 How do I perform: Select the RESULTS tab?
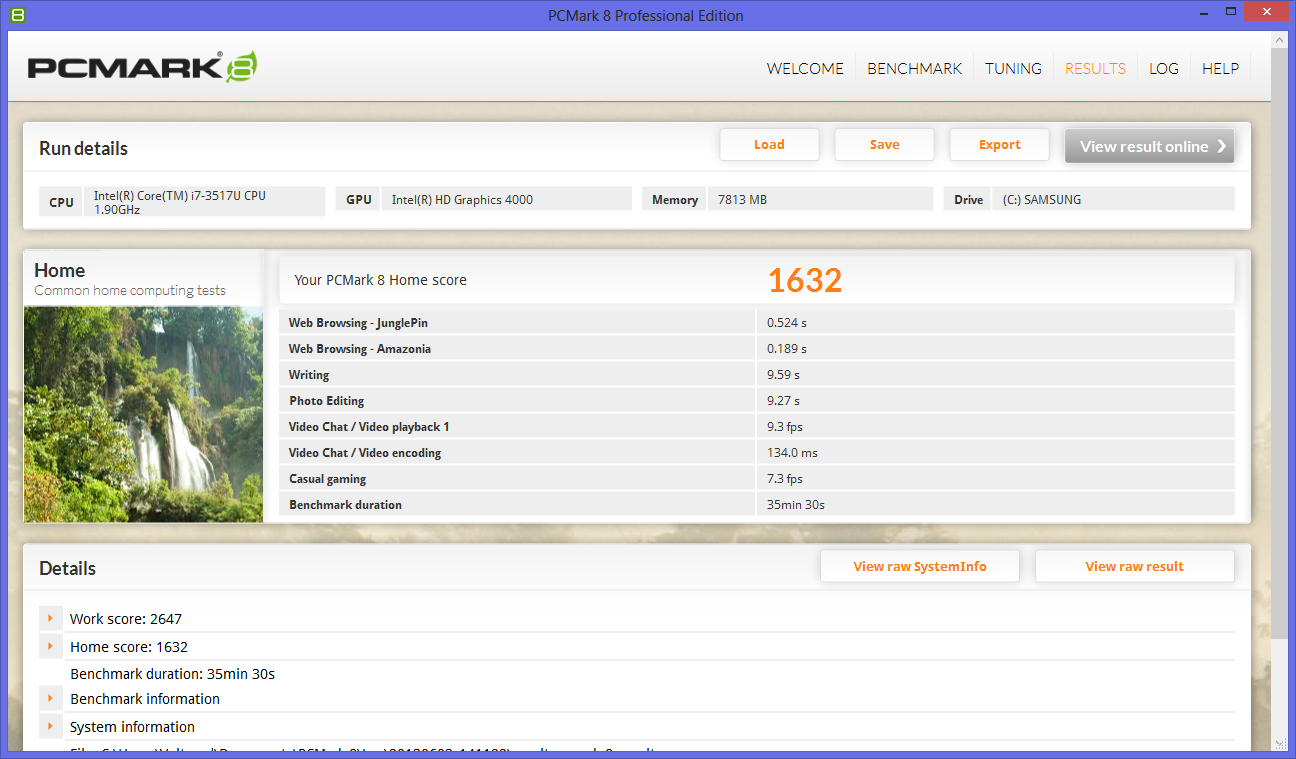1095,68
